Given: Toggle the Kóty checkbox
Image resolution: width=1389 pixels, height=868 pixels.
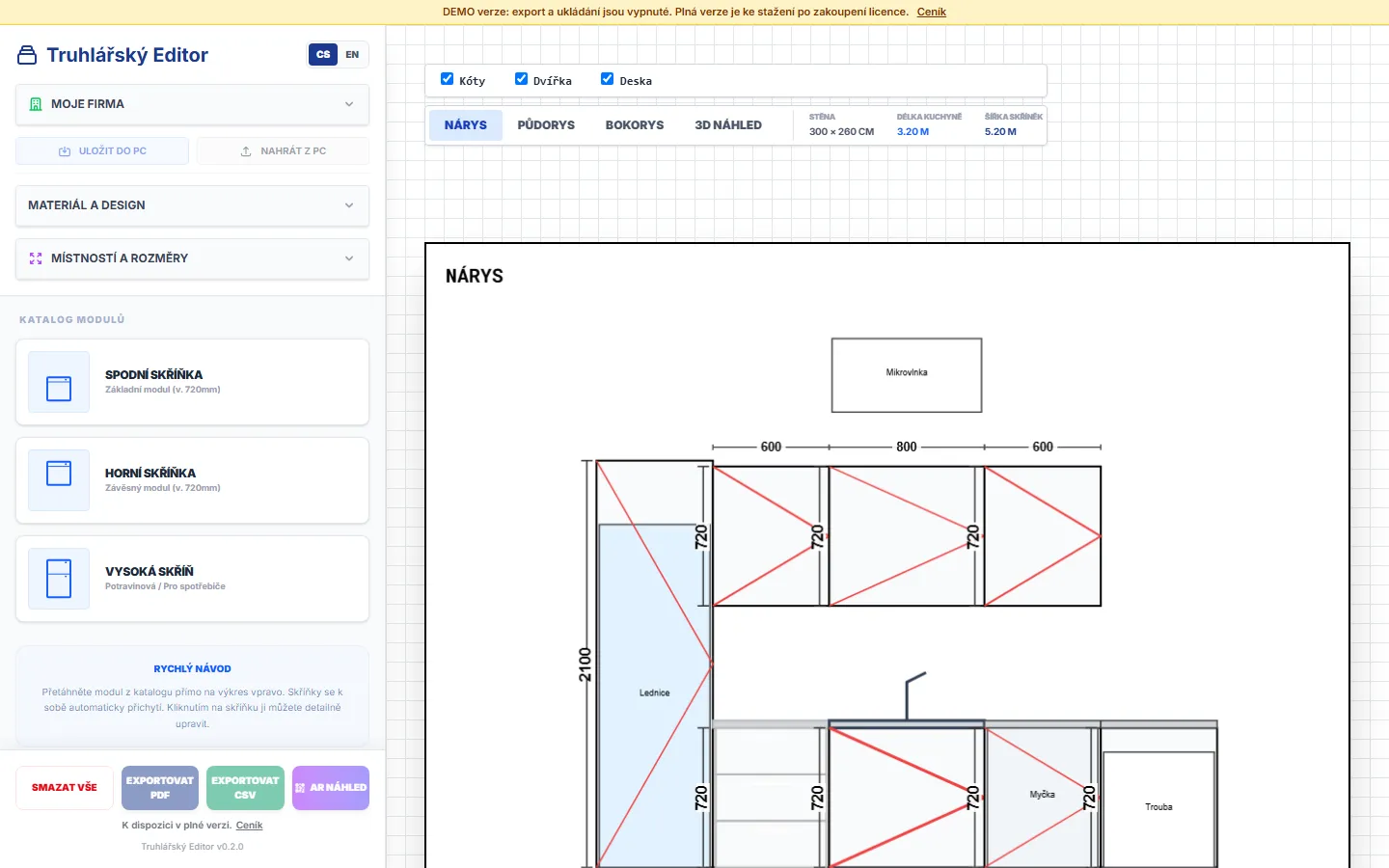Looking at the screenshot, I should point(447,79).
